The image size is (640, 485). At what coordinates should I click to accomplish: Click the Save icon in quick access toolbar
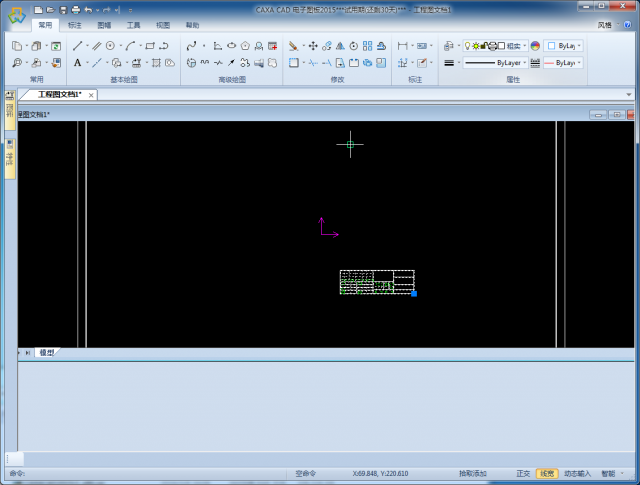point(62,9)
